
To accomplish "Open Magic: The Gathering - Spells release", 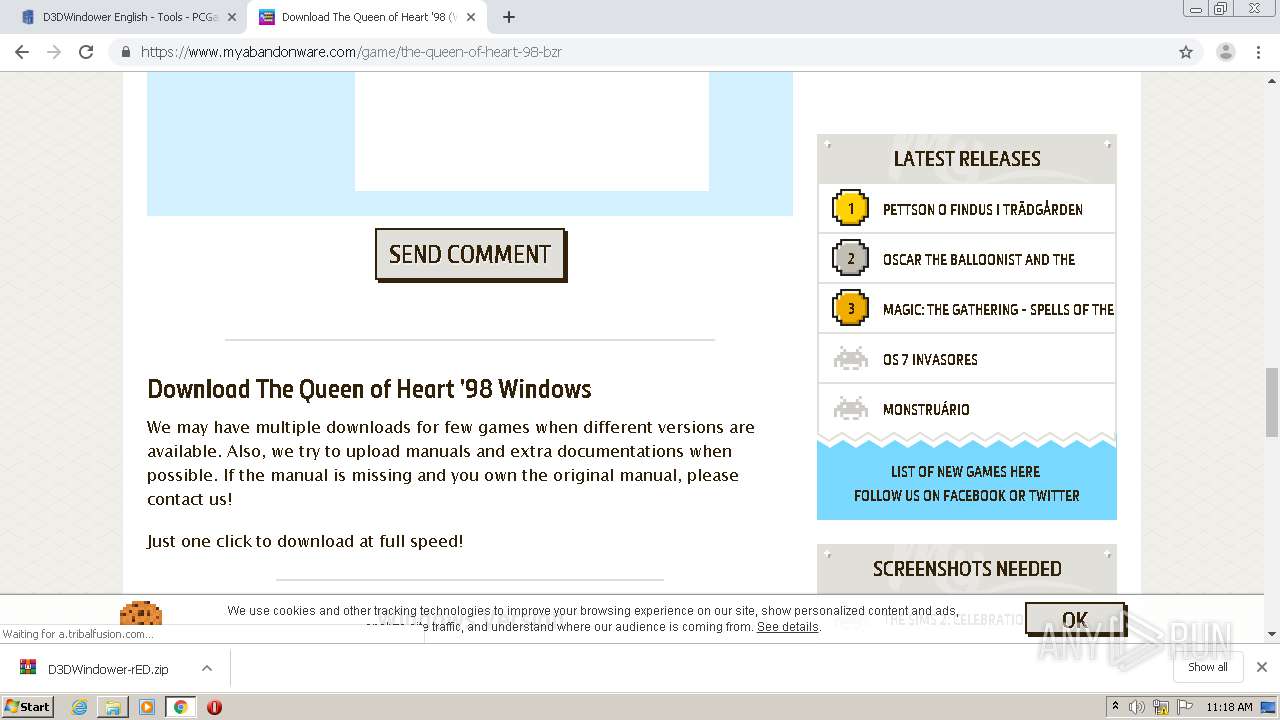I will (998, 309).
